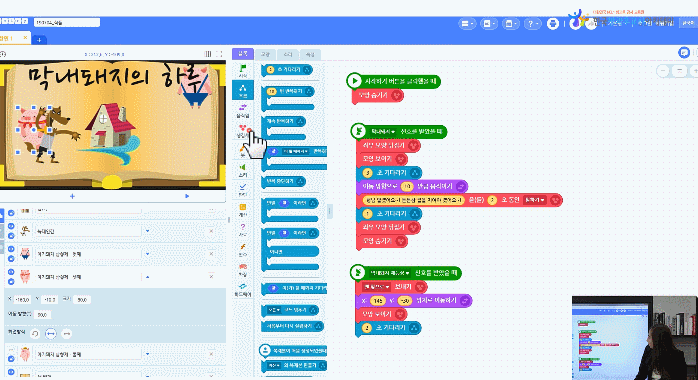Switch to the Block tab

tap(243, 54)
